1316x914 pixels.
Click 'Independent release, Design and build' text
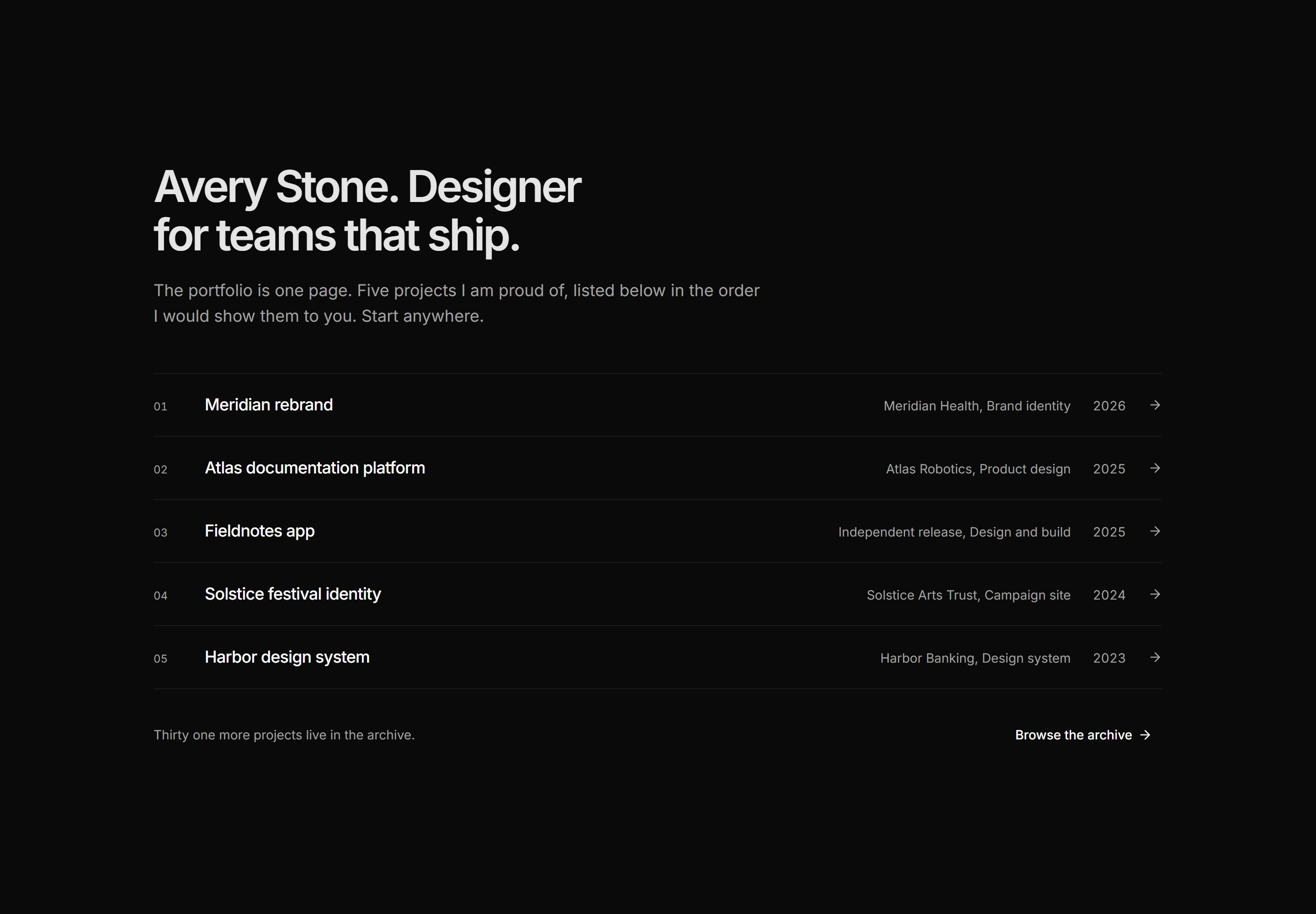954,532
